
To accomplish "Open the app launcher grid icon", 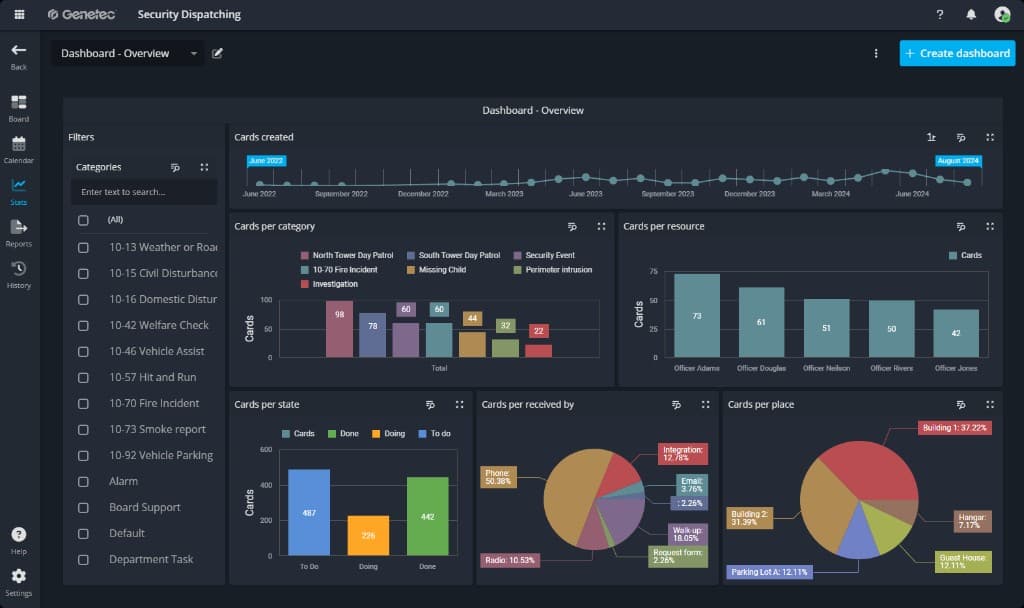I will pyautogui.click(x=19, y=14).
